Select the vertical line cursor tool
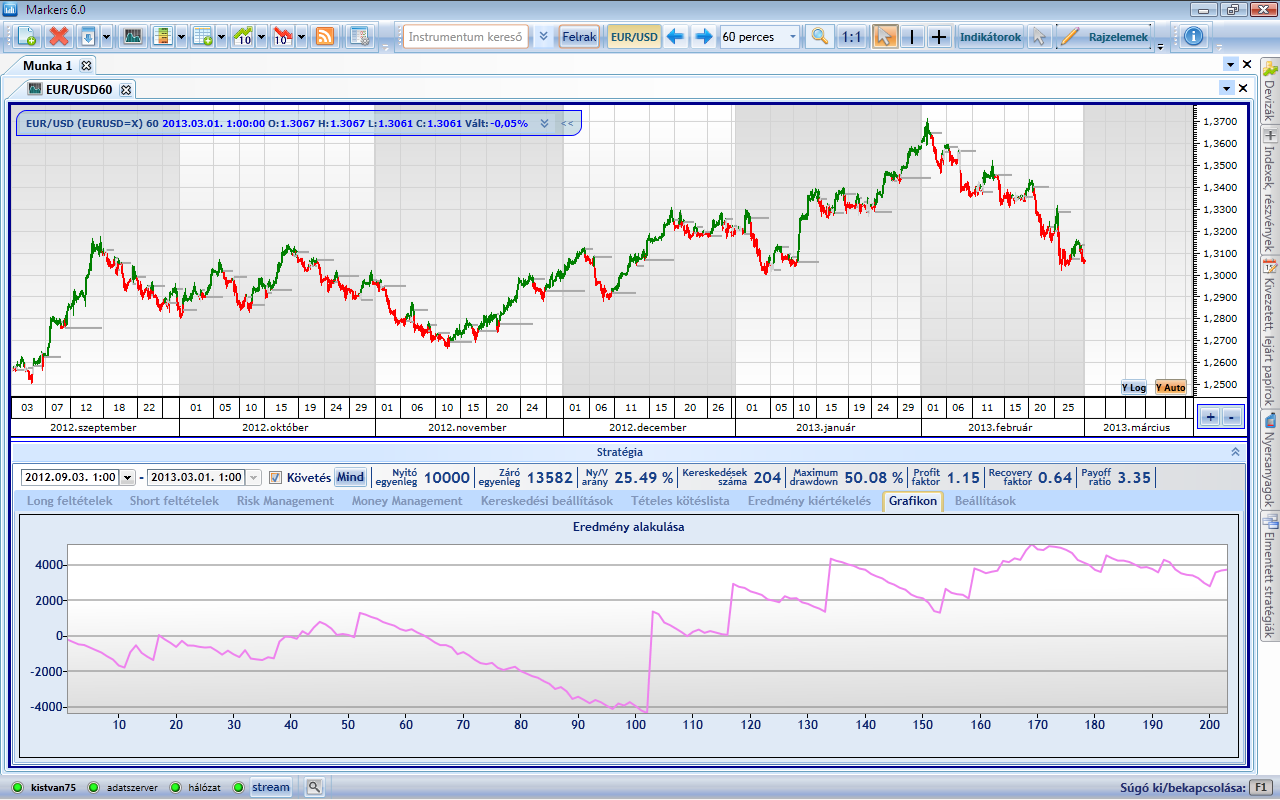The image size is (1280, 800). point(912,37)
